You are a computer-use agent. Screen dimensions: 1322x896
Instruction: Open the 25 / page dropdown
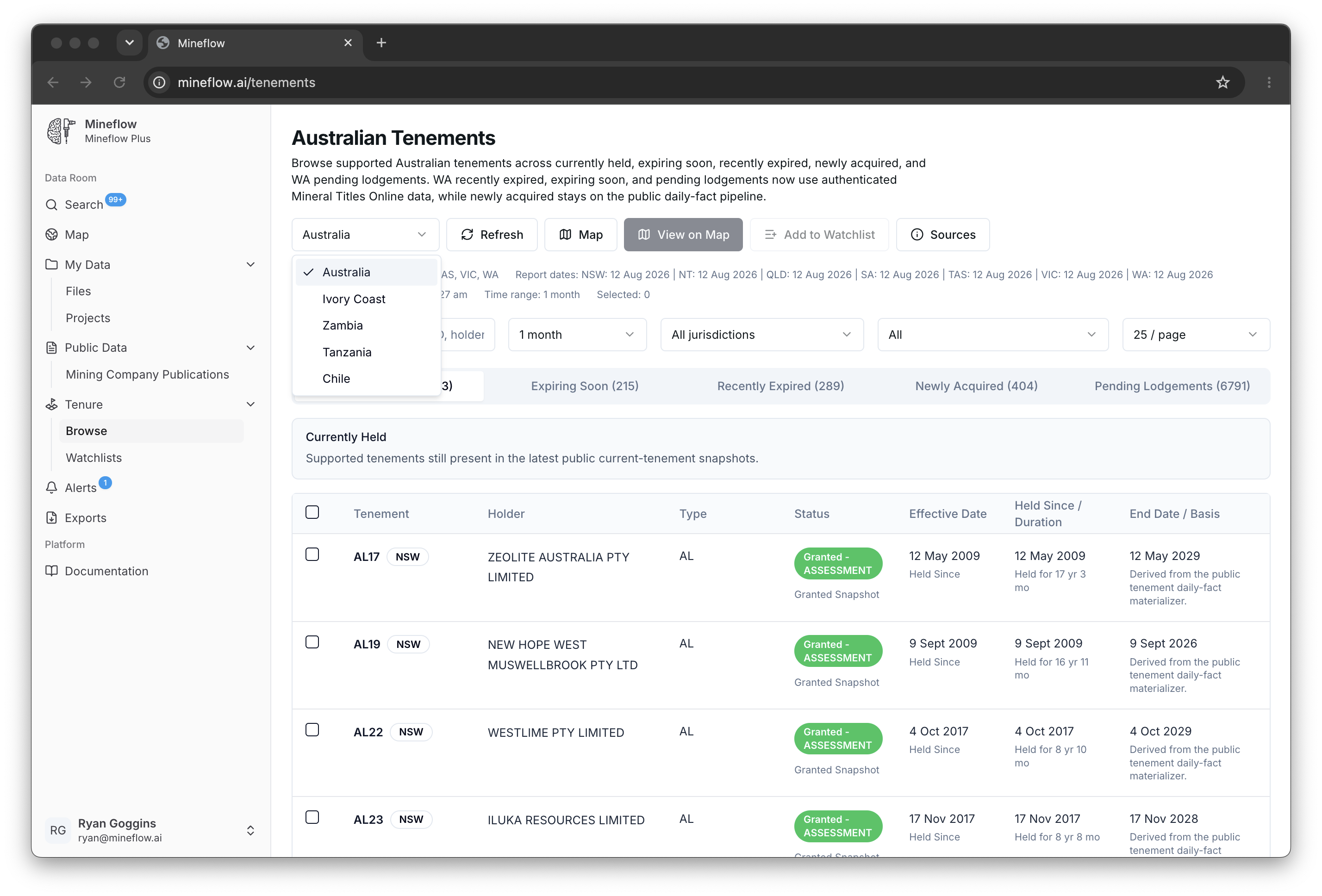coord(1196,335)
